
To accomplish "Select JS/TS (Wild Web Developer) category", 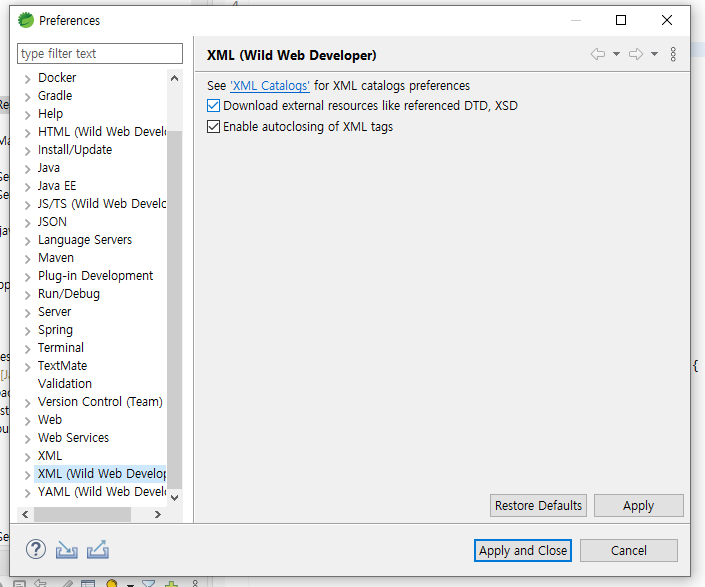I will [x=102, y=204].
